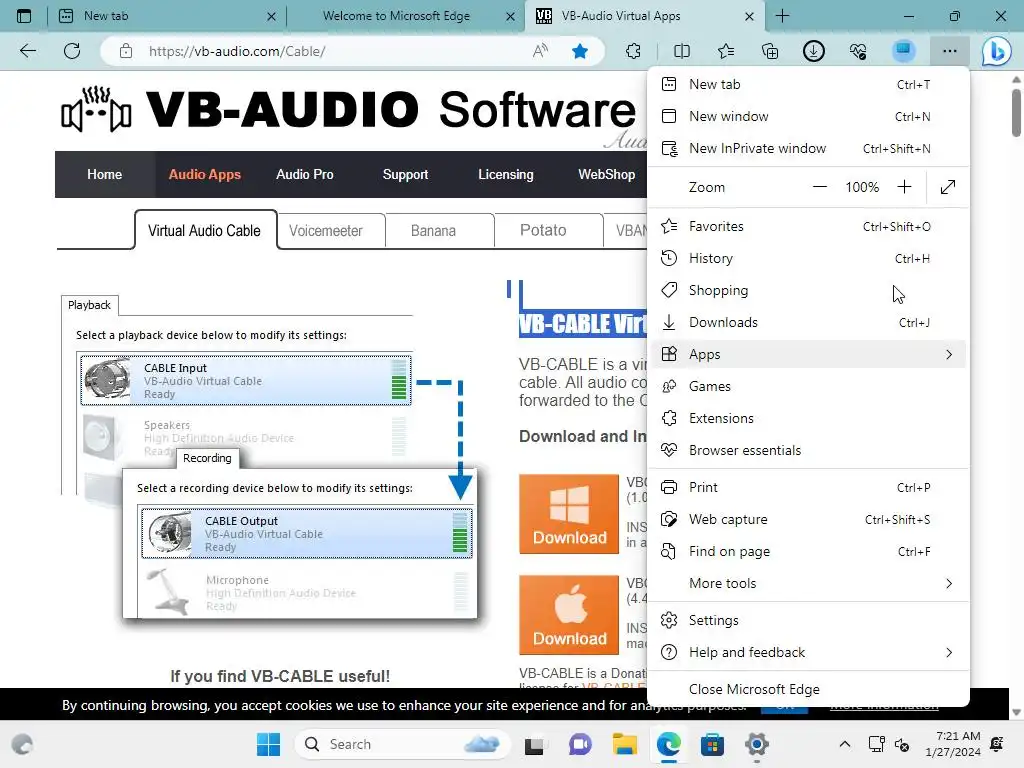Expand the Apps submenu
Viewport: 1024px width, 768px height.
click(x=808, y=354)
